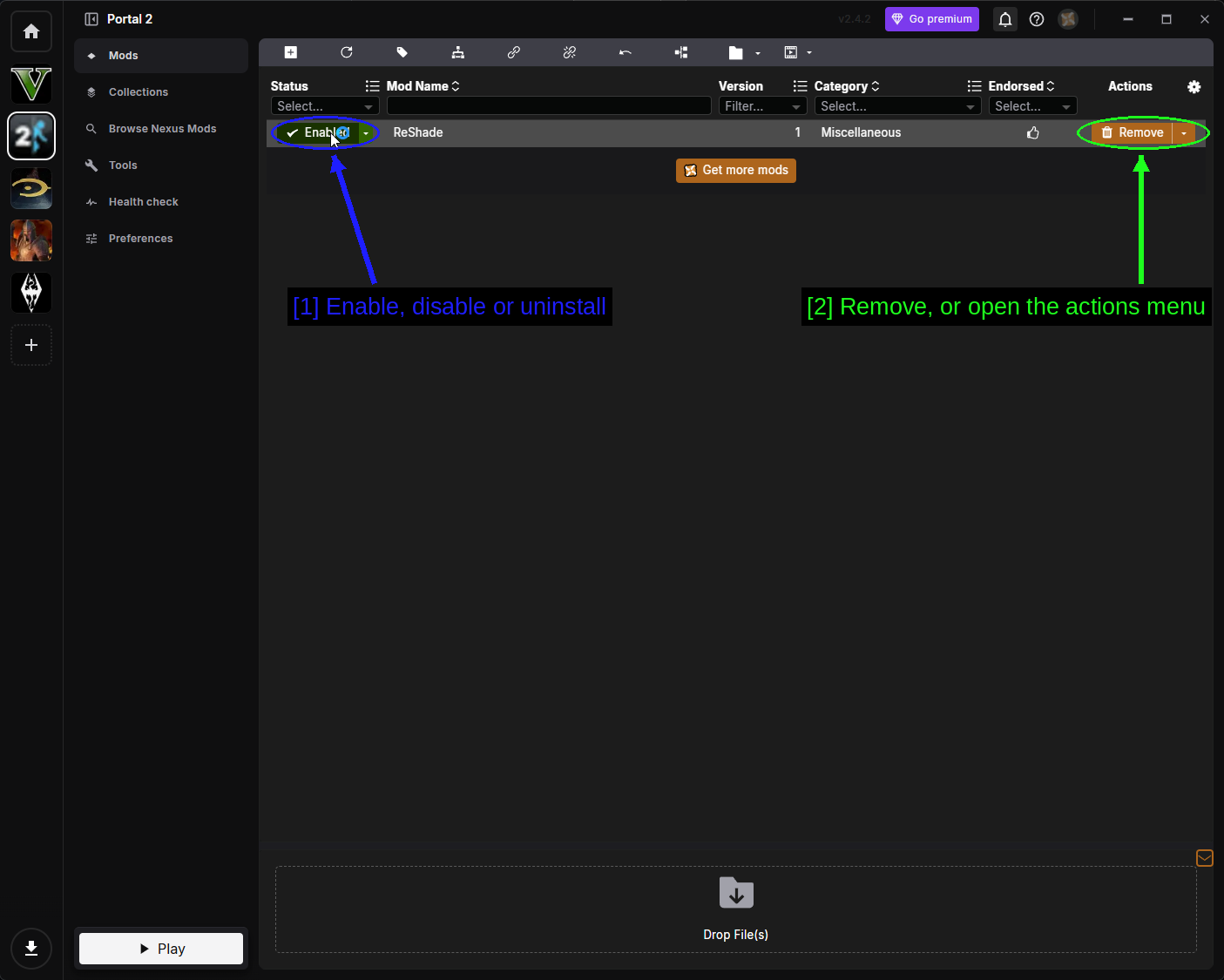Viewport: 1224px width, 980px height.
Task: Click the refresh arrow toolbar icon
Action: [x=347, y=53]
